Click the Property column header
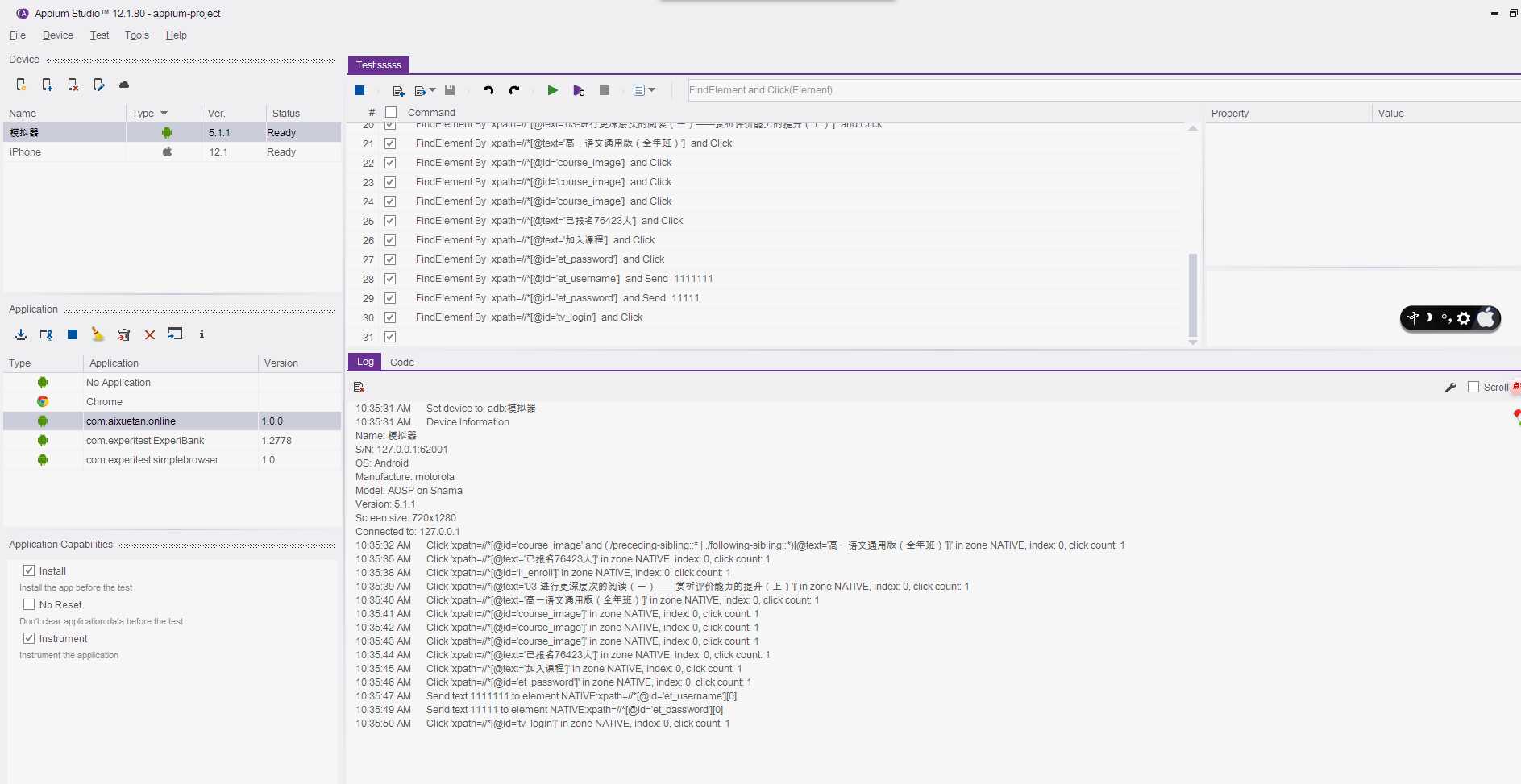The image size is (1521, 784). 1288,114
